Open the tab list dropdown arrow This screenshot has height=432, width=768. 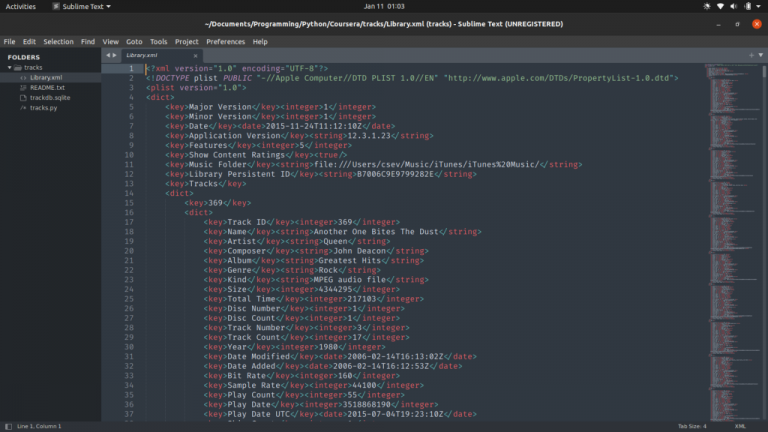[x=761, y=55]
